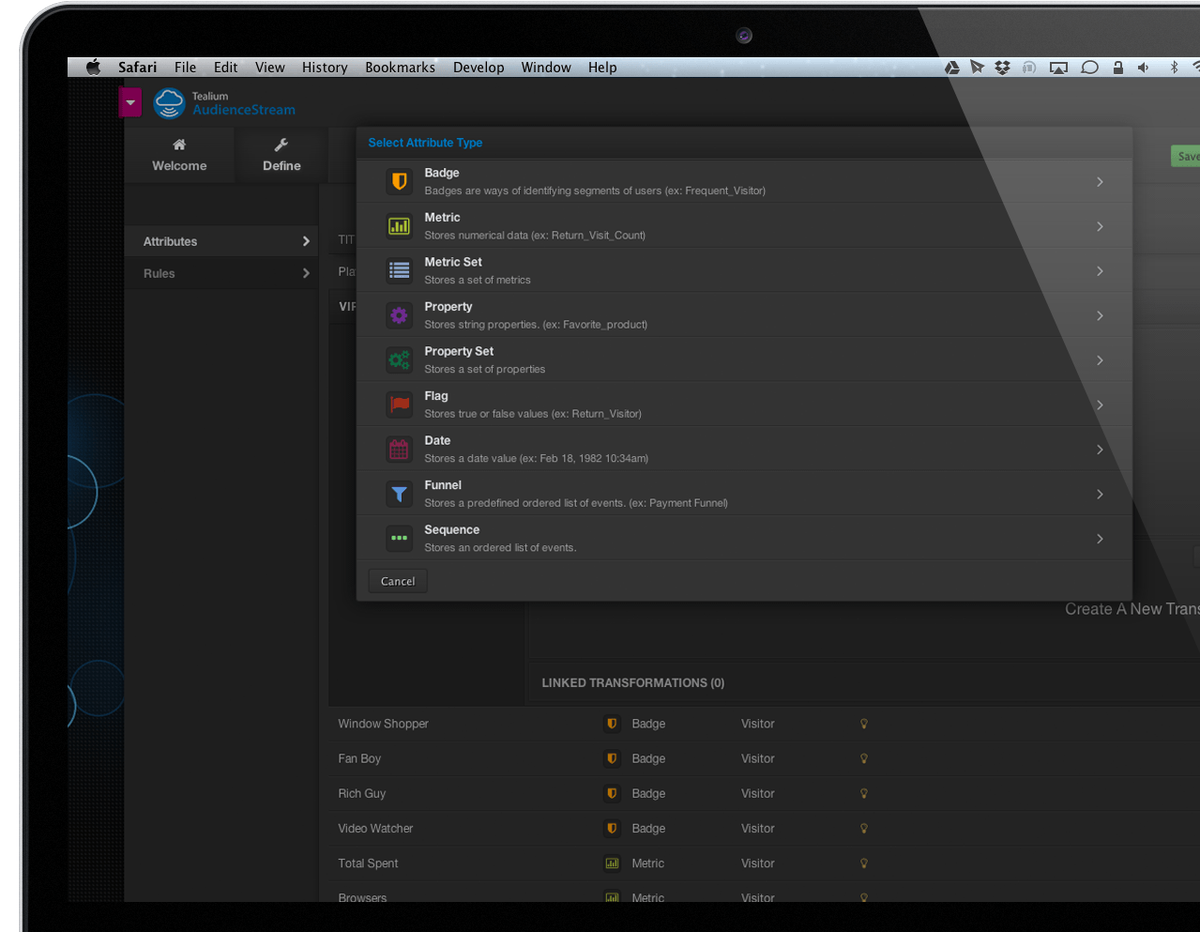1200x932 pixels.
Task: Click the Property purple gear icon
Action: tap(399, 316)
